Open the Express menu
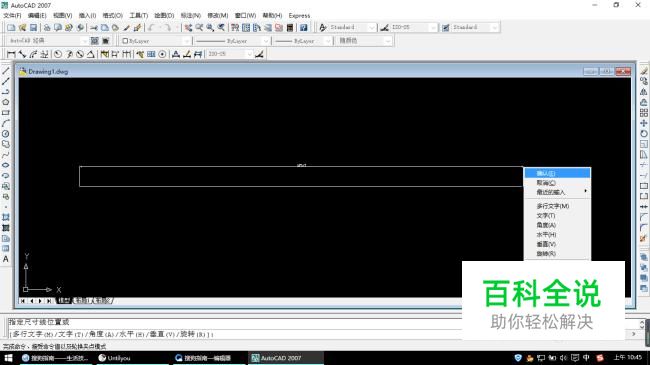The height and width of the screenshot is (365, 650). (299, 15)
